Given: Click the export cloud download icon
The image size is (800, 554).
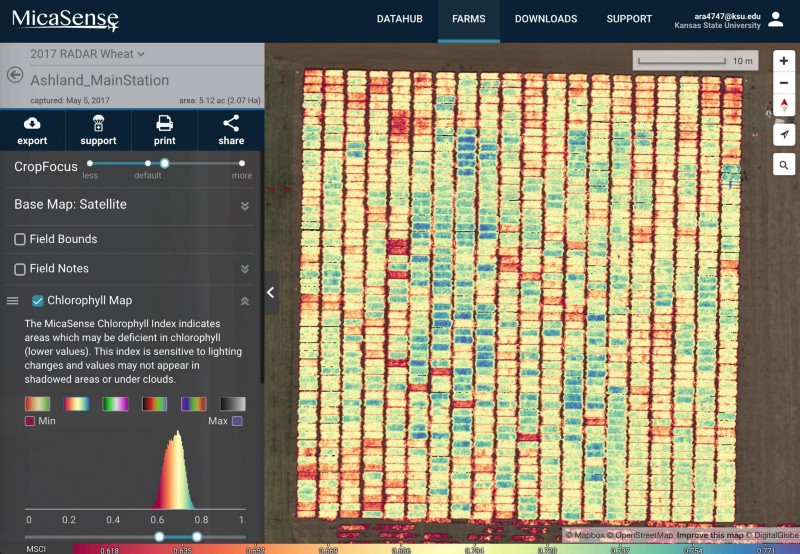Looking at the screenshot, I should tap(32, 123).
